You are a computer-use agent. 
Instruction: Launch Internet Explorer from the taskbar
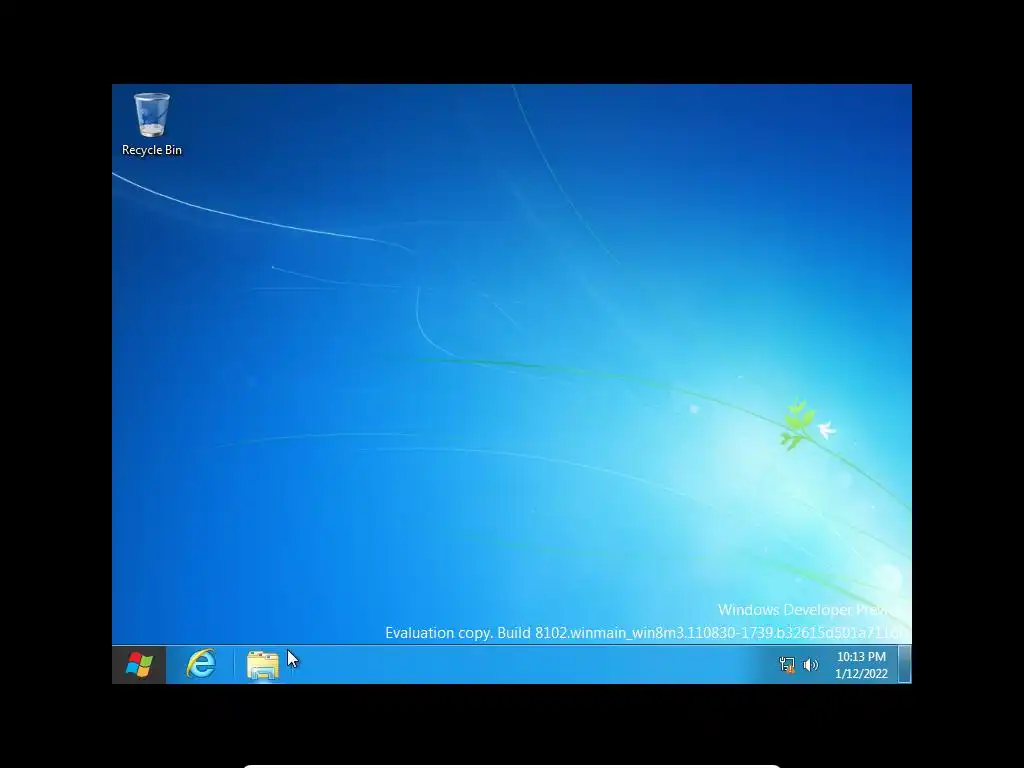pos(200,664)
